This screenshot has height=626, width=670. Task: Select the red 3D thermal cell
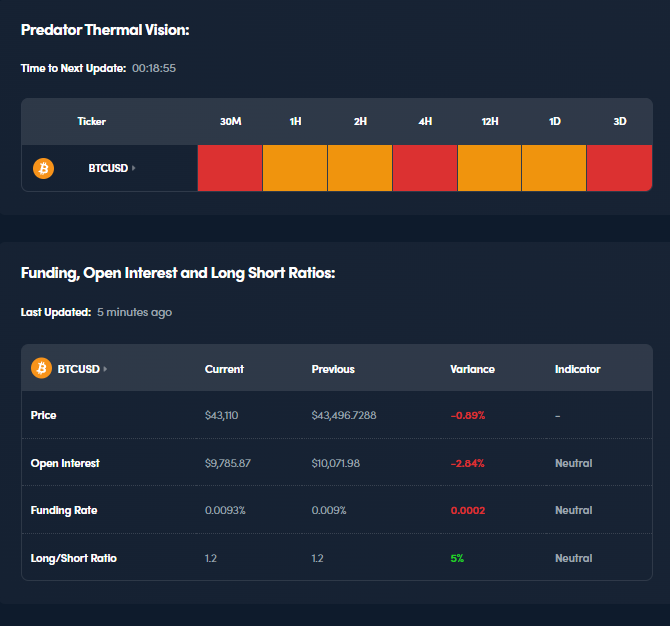coord(619,168)
